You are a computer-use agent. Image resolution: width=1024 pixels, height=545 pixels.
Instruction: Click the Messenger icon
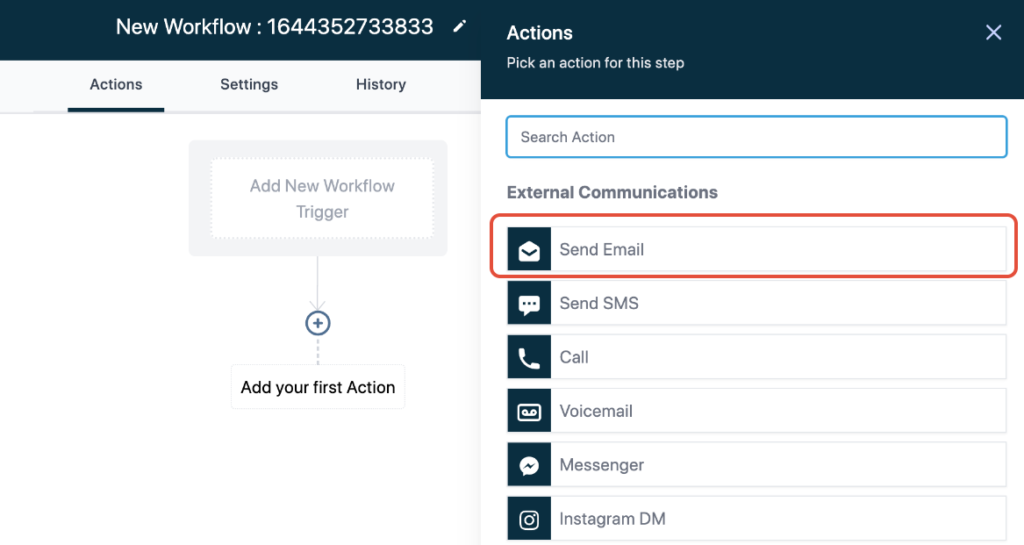pos(529,466)
